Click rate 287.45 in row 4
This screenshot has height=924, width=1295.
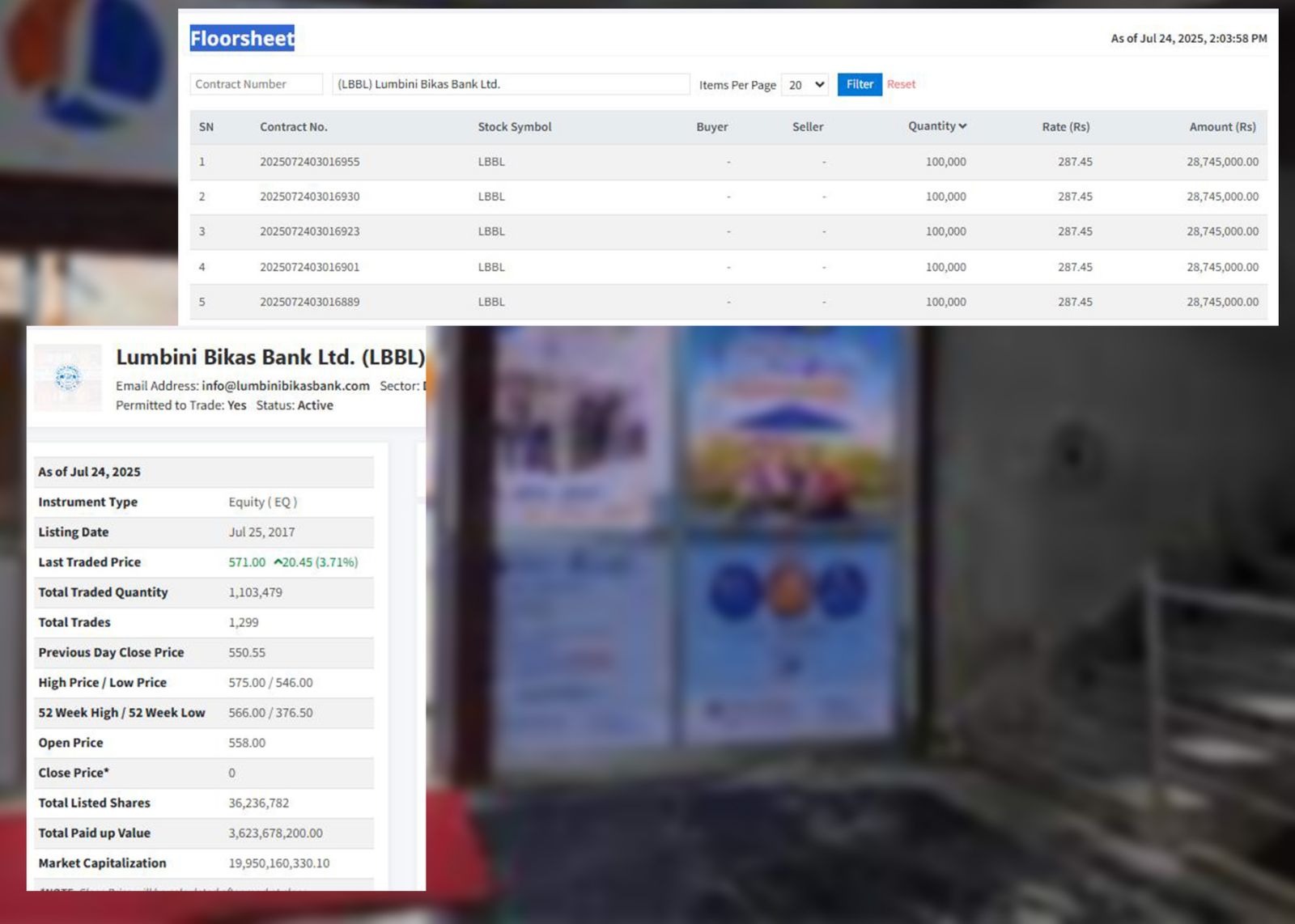click(1075, 267)
